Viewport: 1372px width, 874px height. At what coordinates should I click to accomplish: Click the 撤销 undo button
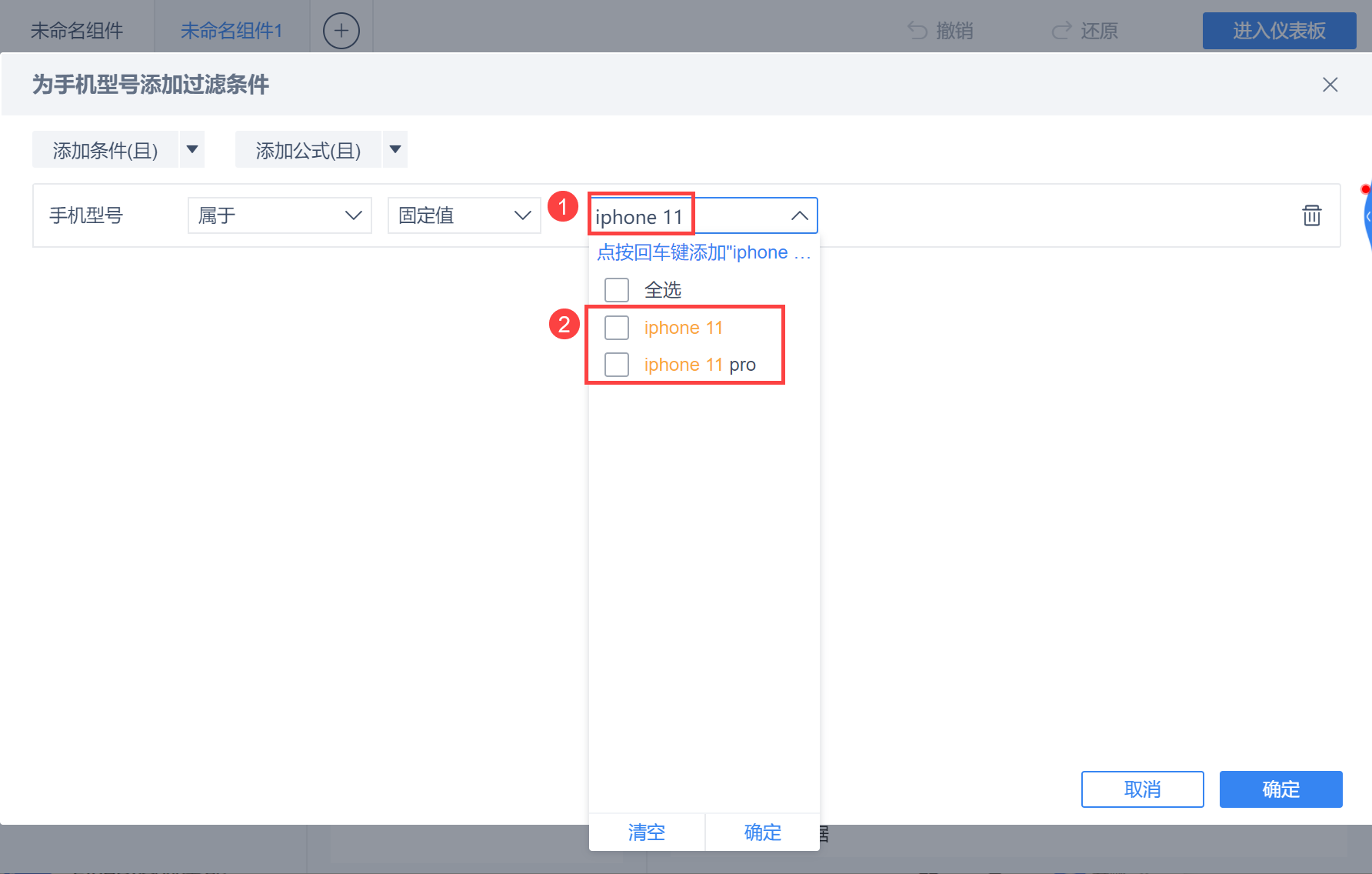tap(941, 31)
